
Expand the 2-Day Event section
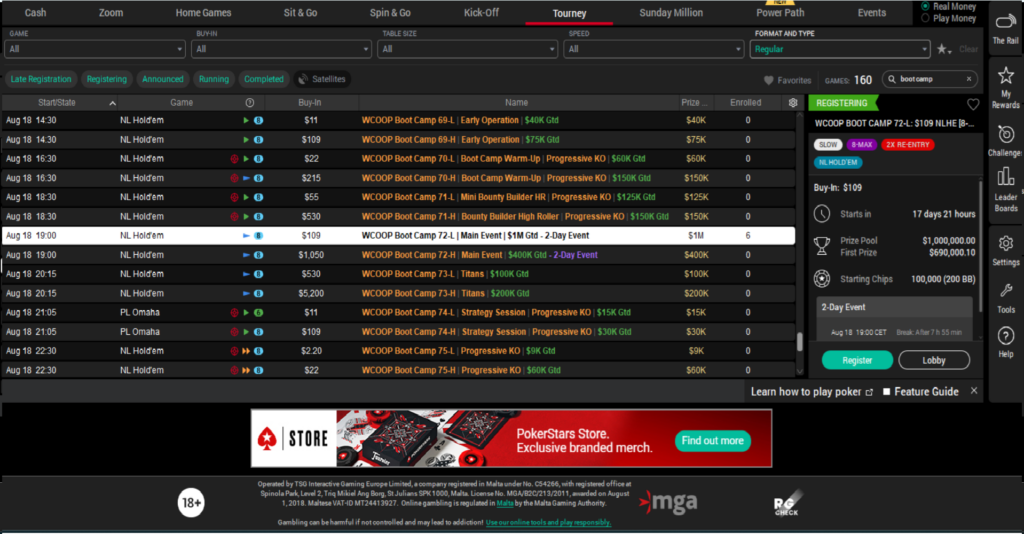pos(894,307)
